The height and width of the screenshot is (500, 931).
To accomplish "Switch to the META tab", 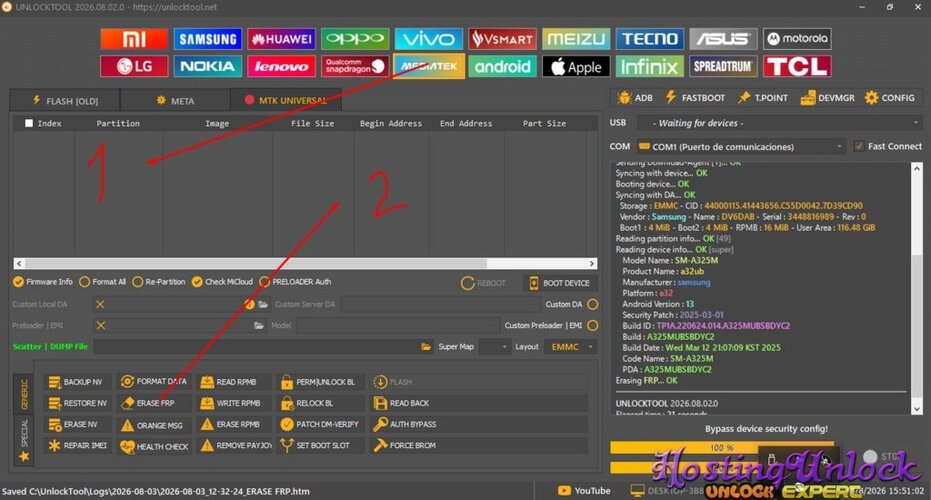I will click(175, 101).
